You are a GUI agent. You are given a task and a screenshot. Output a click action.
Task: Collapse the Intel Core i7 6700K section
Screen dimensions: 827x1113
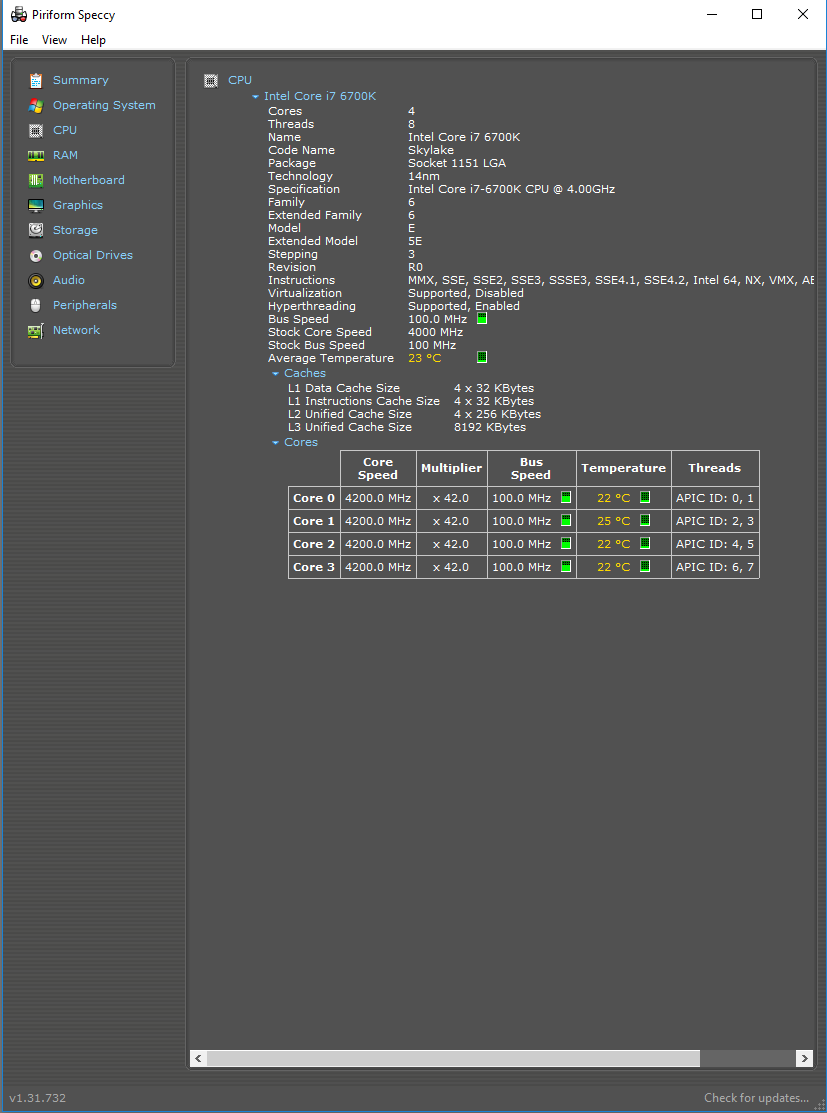tap(256, 97)
